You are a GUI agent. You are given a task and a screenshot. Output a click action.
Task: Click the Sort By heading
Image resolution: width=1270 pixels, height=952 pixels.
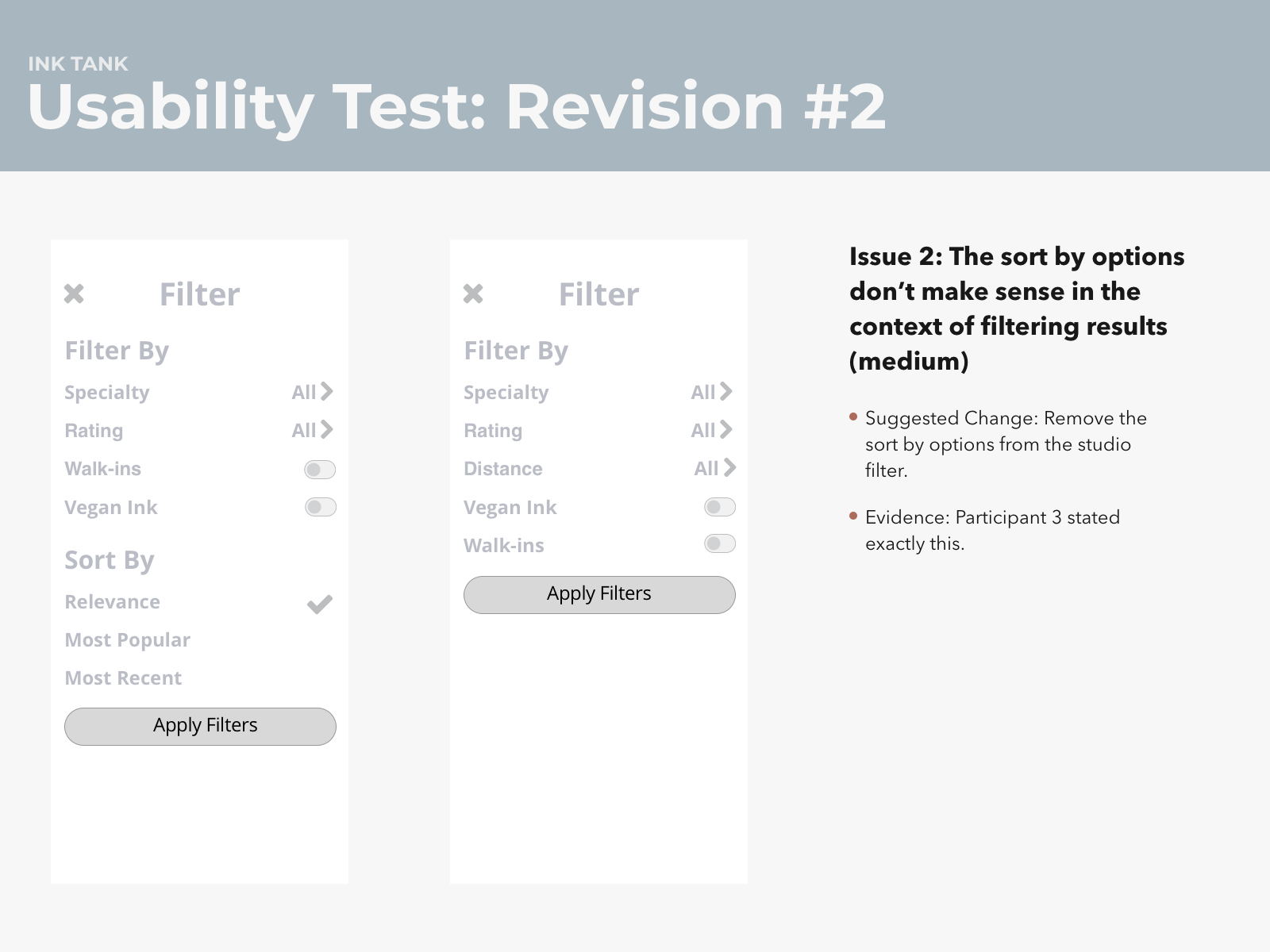[x=110, y=560]
